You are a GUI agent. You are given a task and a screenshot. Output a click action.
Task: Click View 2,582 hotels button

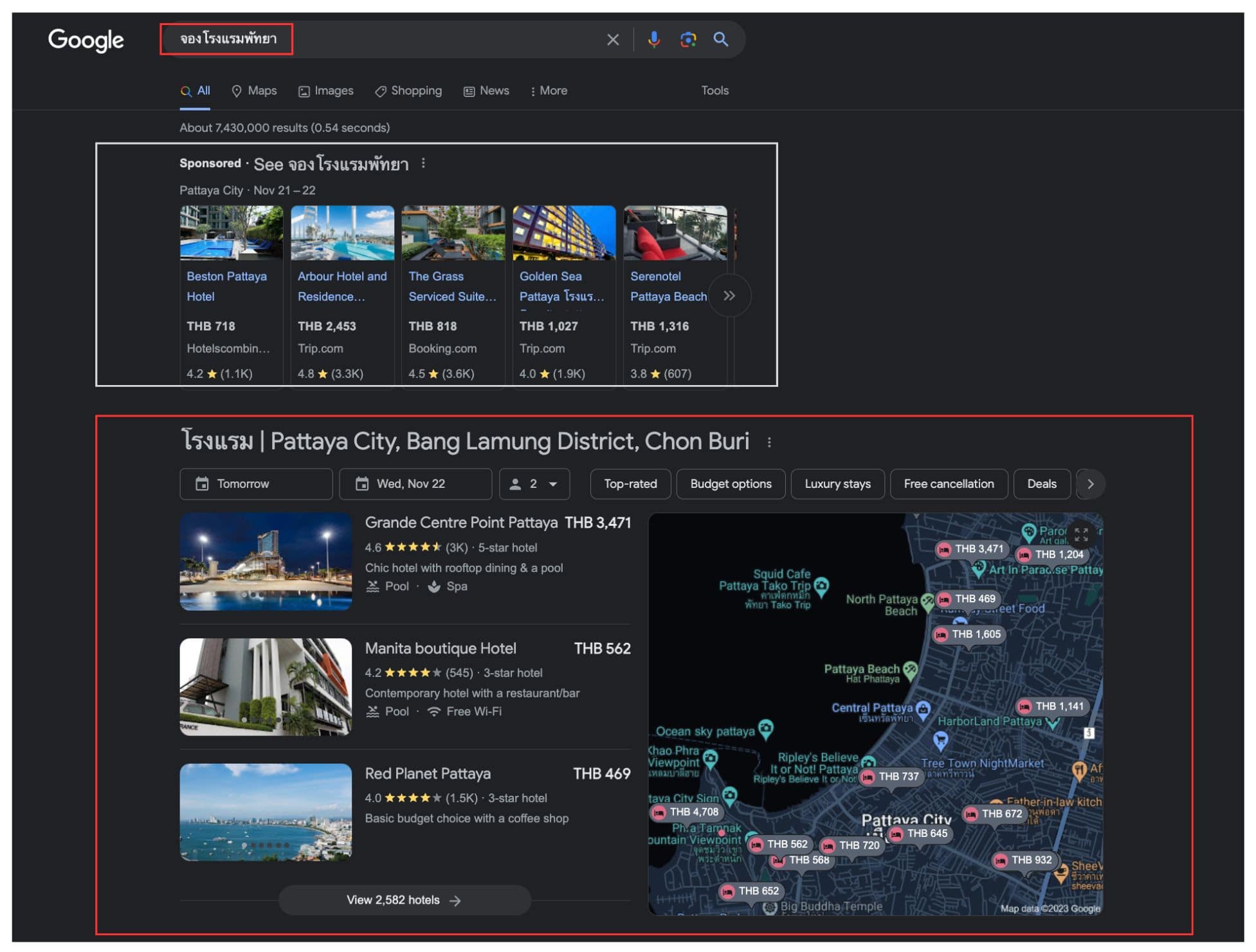click(405, 901)
